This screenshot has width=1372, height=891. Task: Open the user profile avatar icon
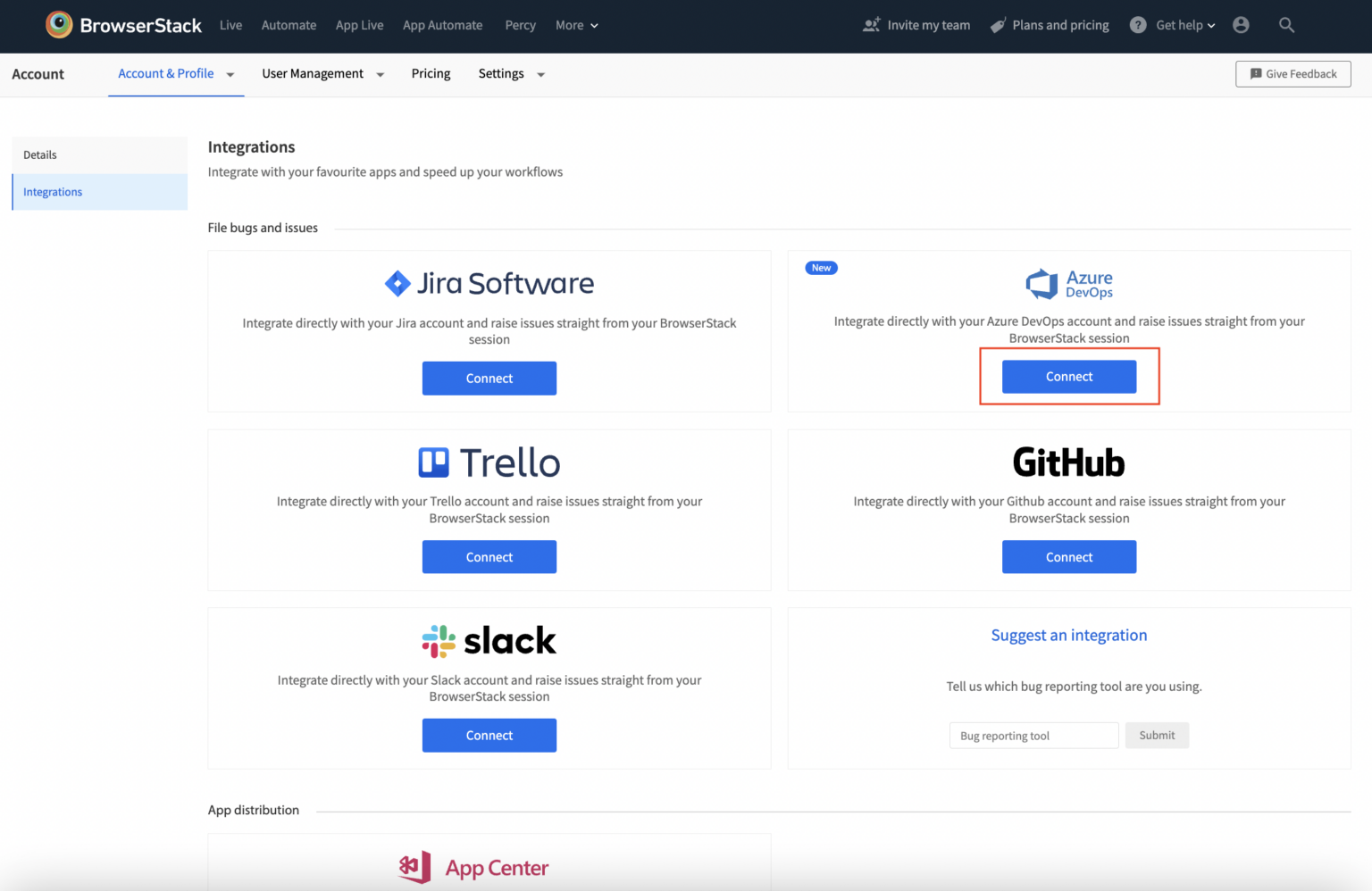coord(1241,25)
